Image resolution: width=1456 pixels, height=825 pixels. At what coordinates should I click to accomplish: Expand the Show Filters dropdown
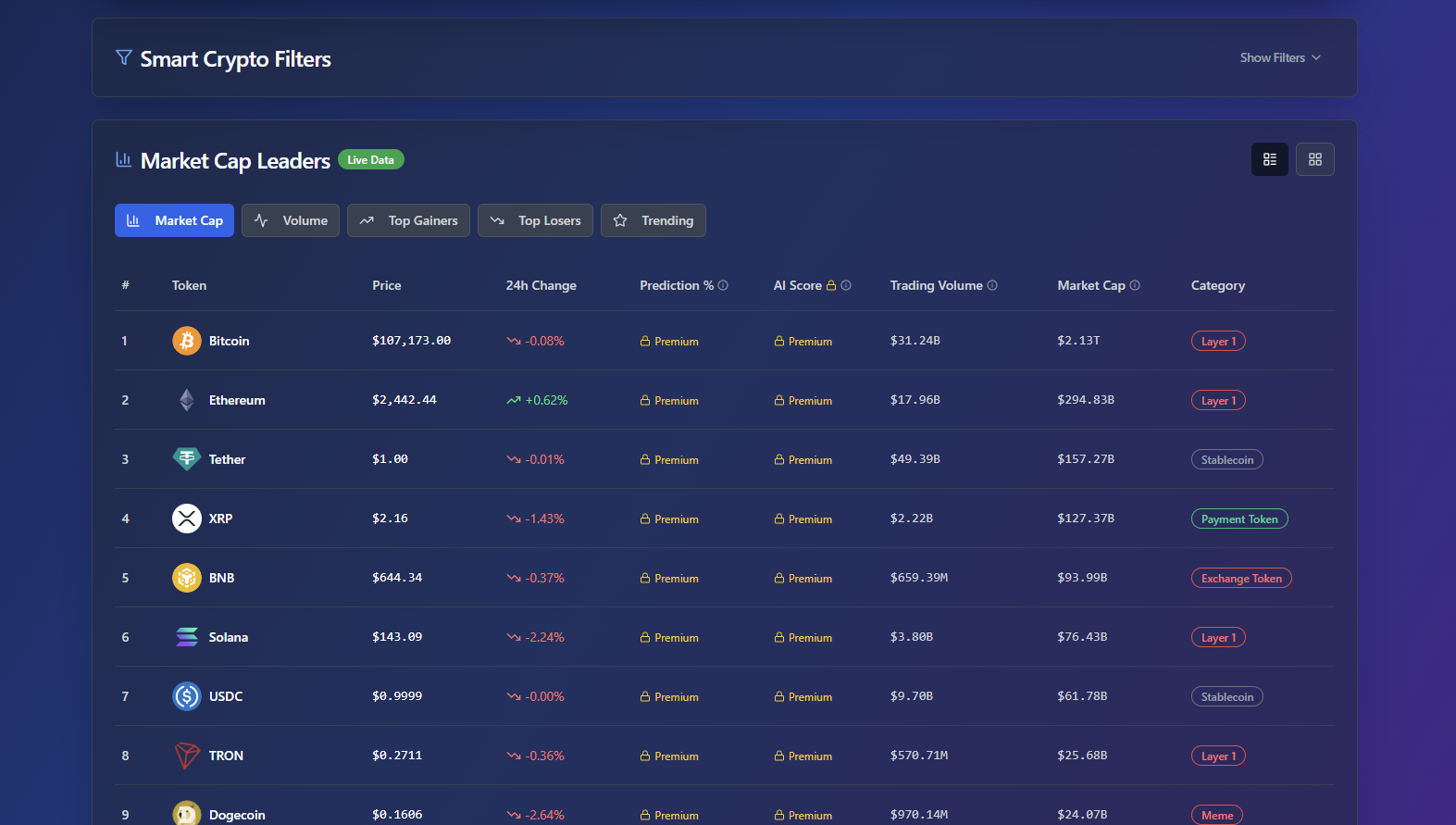(1281, 57)
